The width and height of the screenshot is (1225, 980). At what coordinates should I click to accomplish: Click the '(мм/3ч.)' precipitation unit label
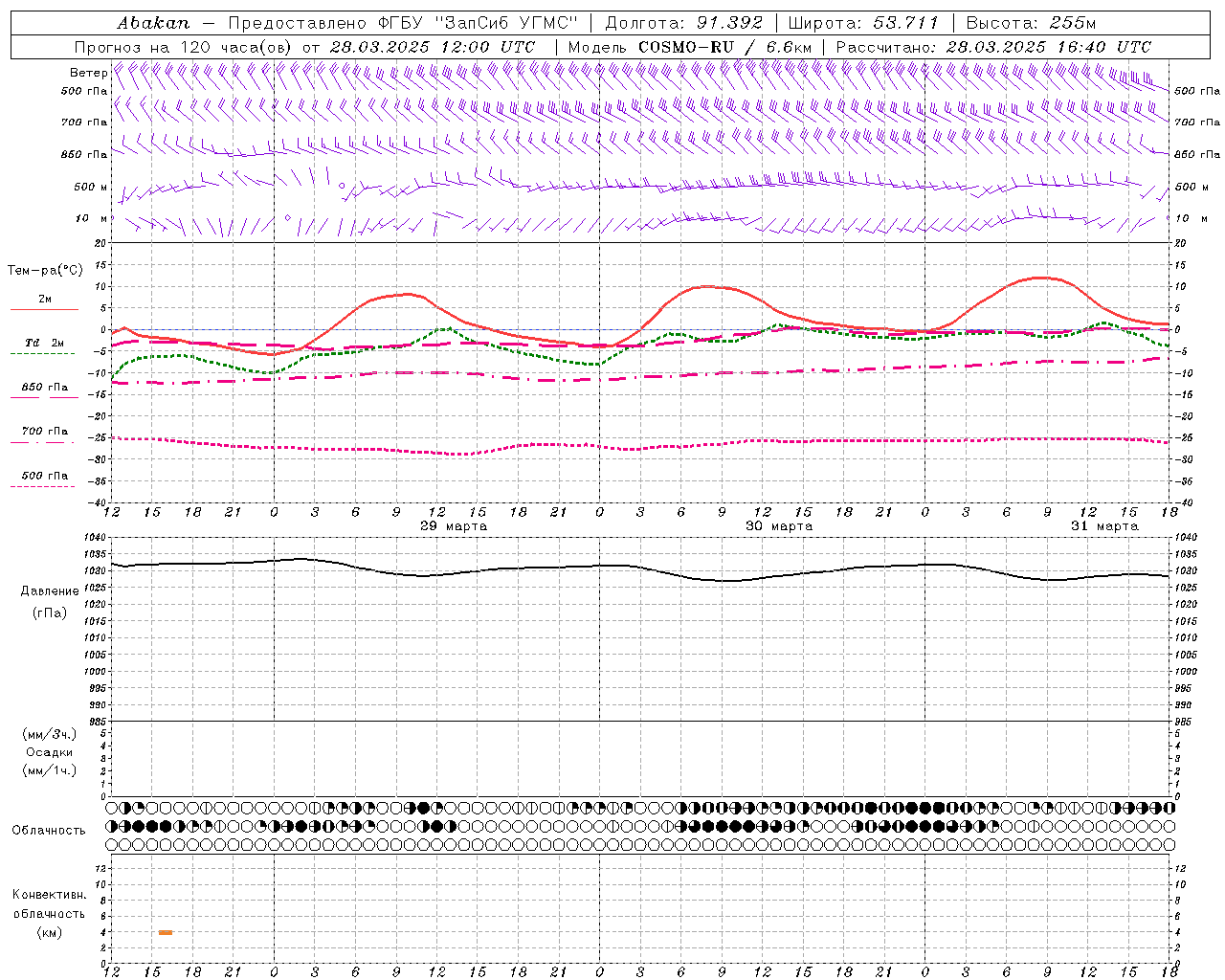pos(49,735)
